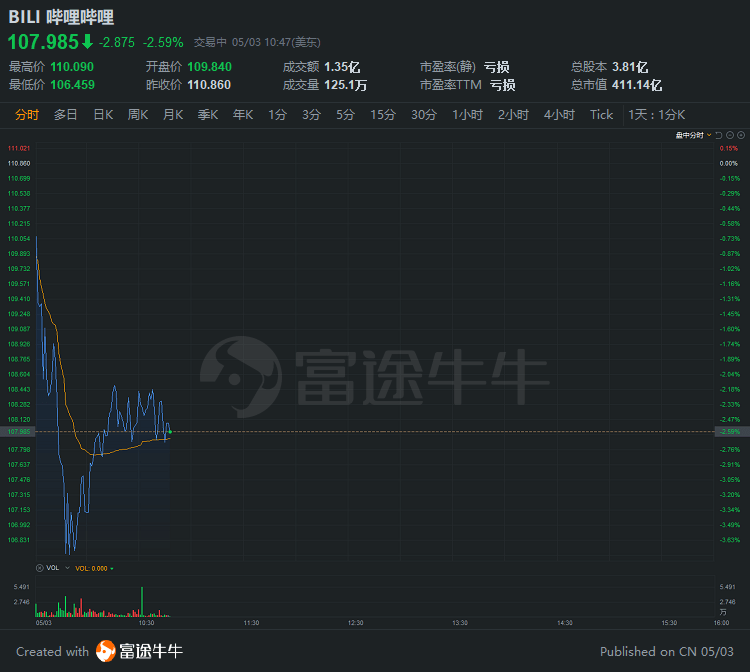Select the 3分 interval tab

pos(311,115)
